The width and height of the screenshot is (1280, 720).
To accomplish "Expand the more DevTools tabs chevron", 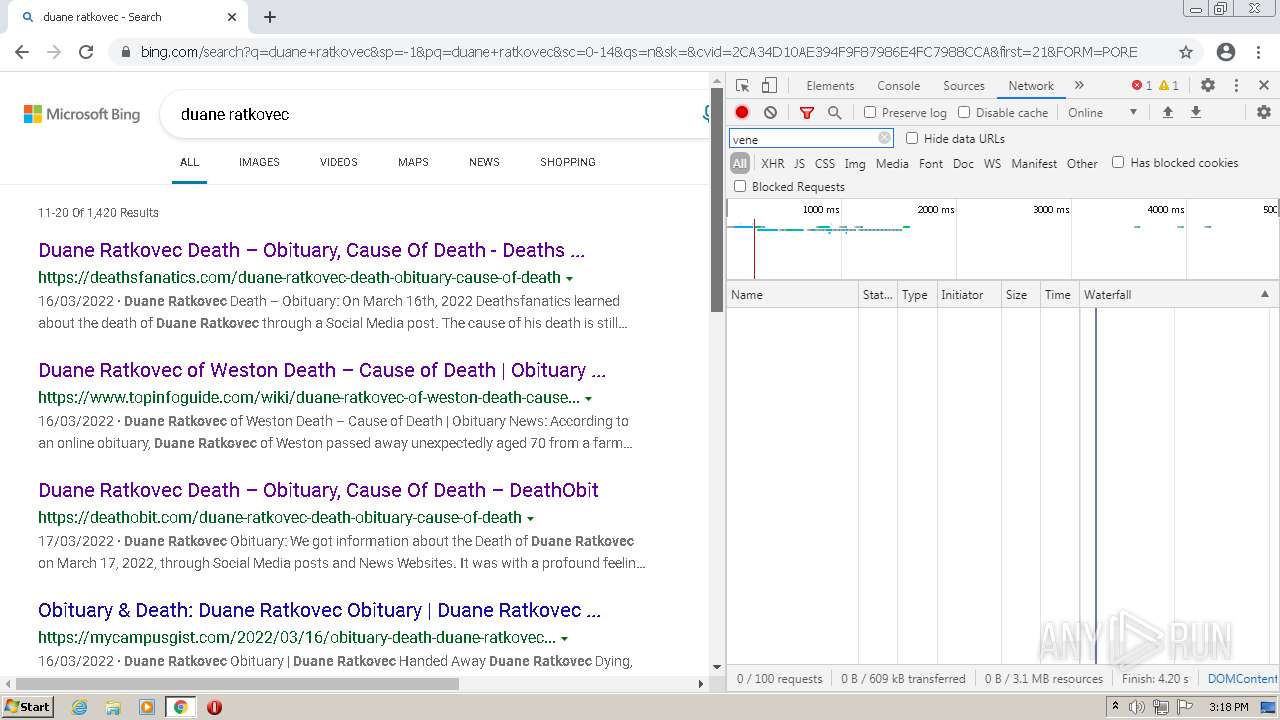I will coord(1079,86).
